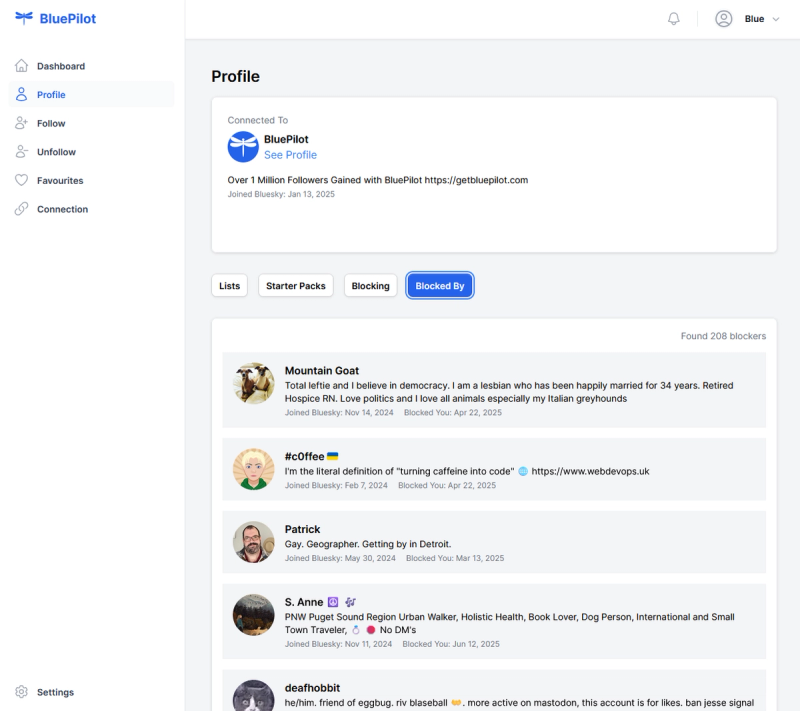Open Connection via chain link icon
The width and height of the screenshot is (800, 711).
coord(21,209)
